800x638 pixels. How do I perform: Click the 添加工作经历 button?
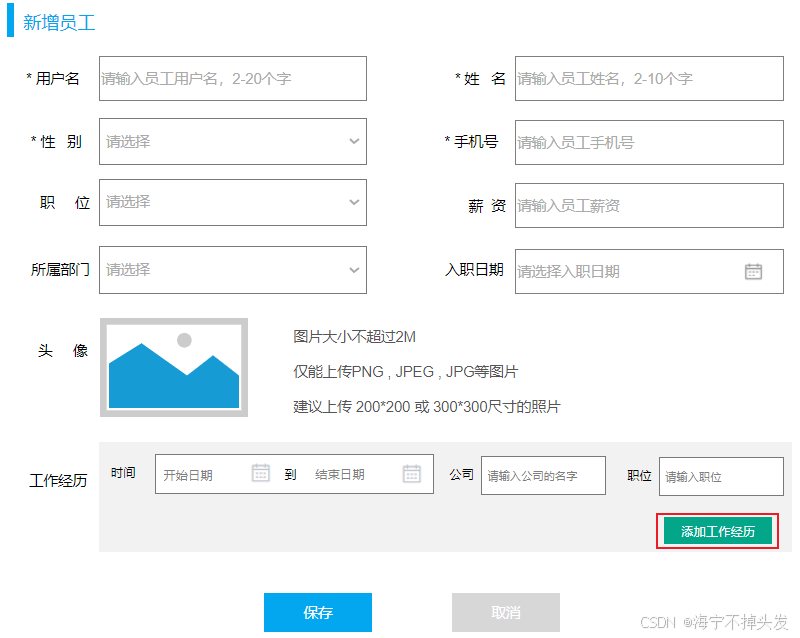click(717, 531)
